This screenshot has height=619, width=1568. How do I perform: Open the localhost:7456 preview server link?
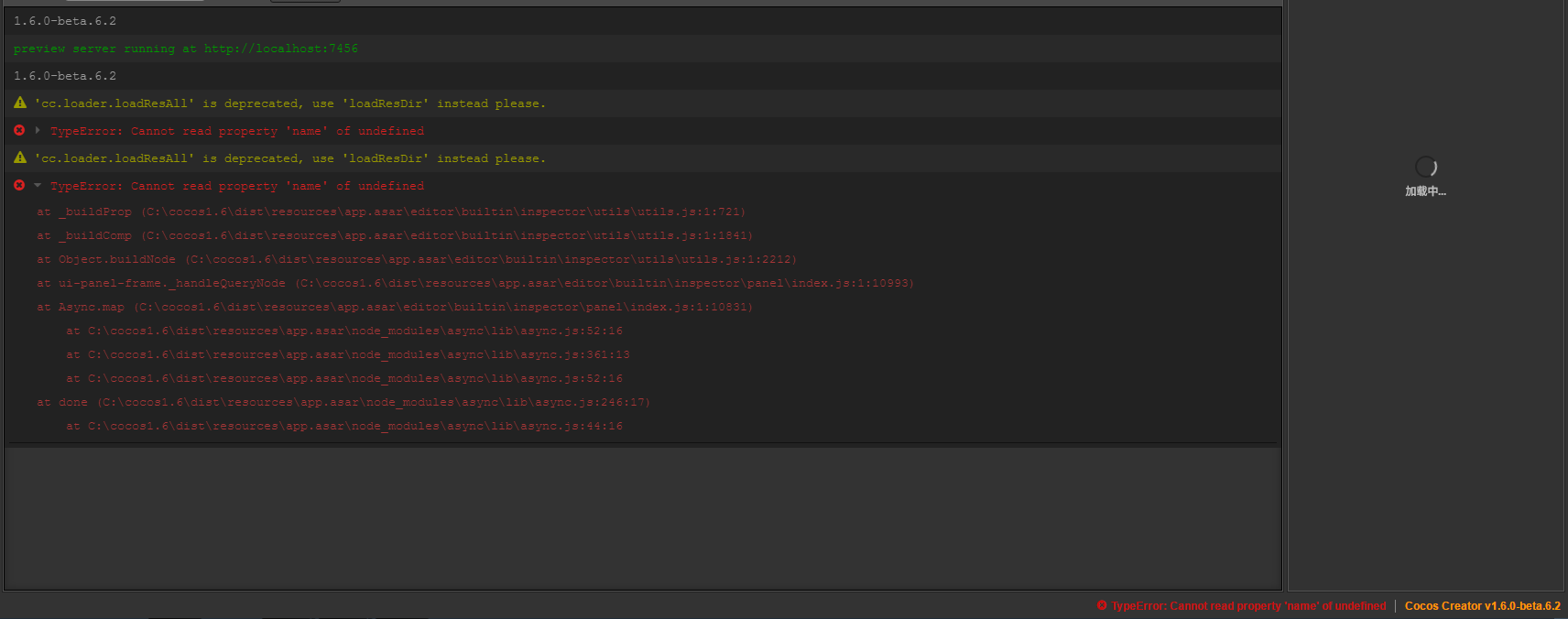point(281,49)
